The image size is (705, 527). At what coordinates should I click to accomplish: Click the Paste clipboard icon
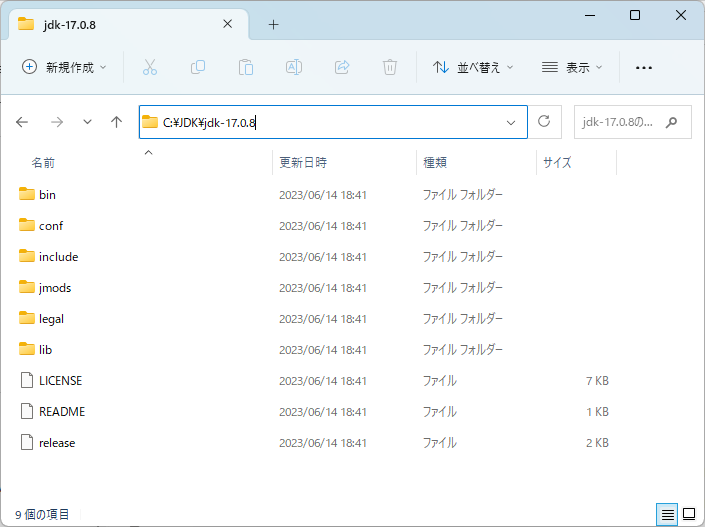click(x=245, y=67)
